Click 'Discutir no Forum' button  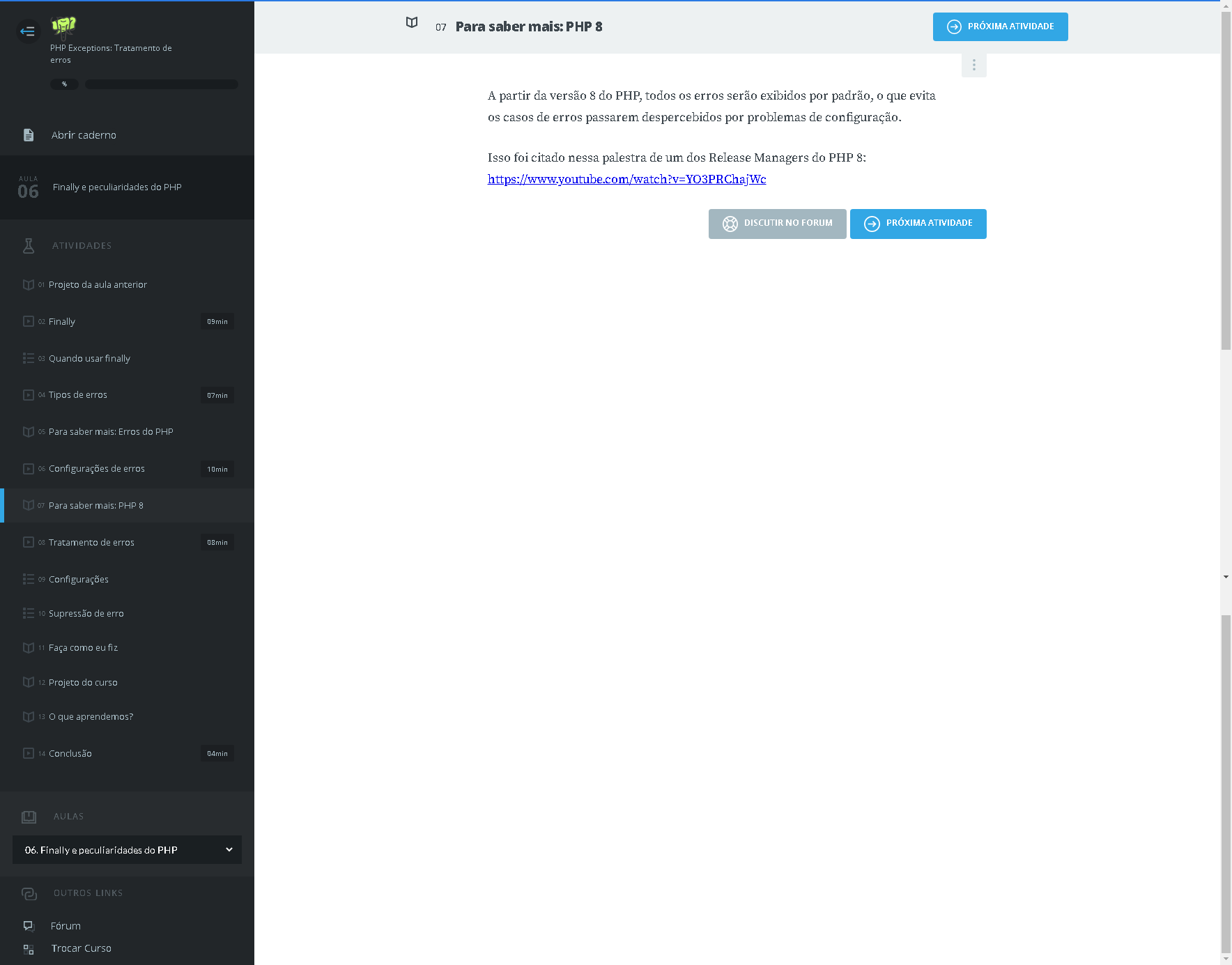click(x=777, y=224)
